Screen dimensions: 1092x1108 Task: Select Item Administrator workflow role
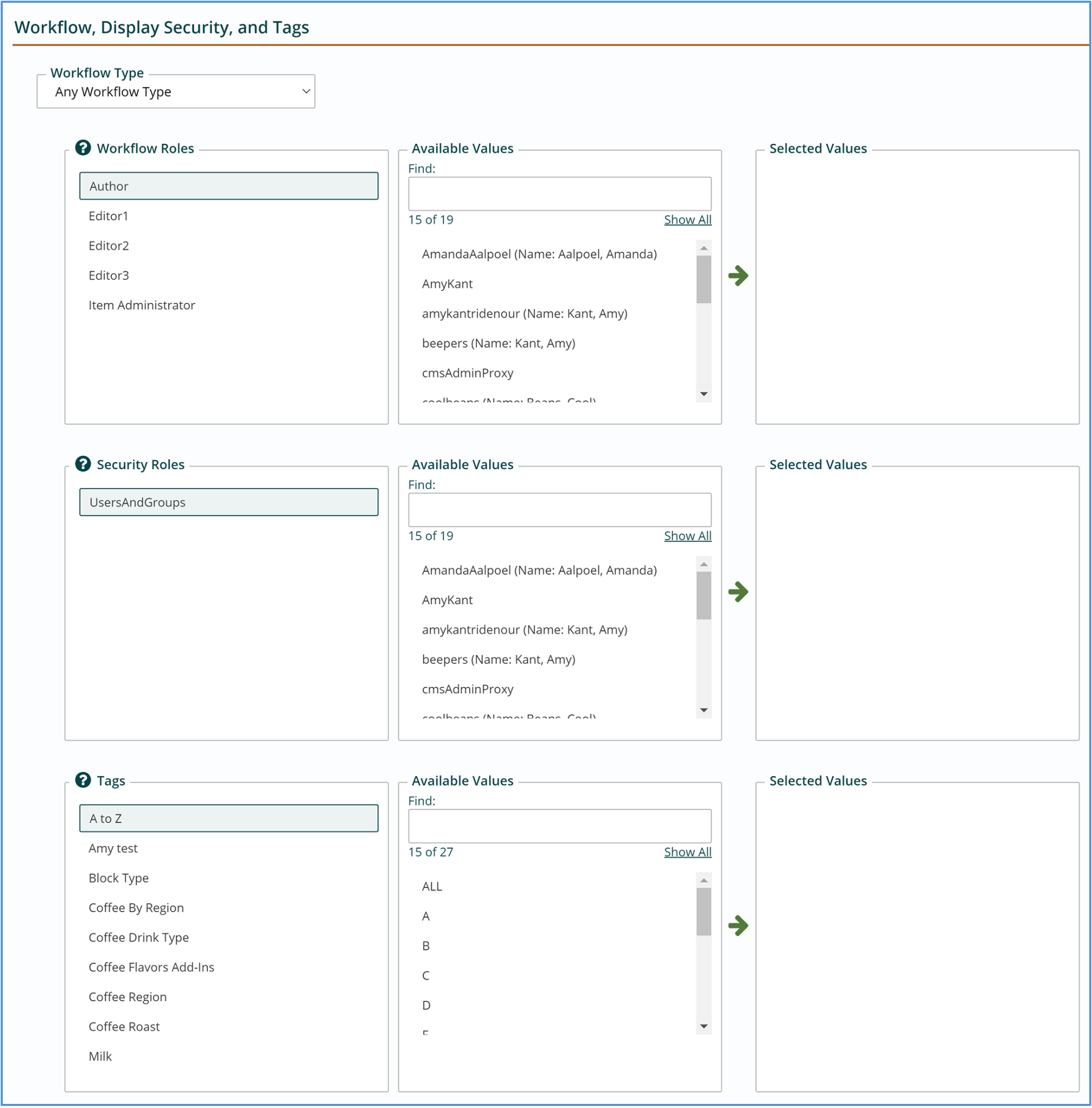coord(141,305)
